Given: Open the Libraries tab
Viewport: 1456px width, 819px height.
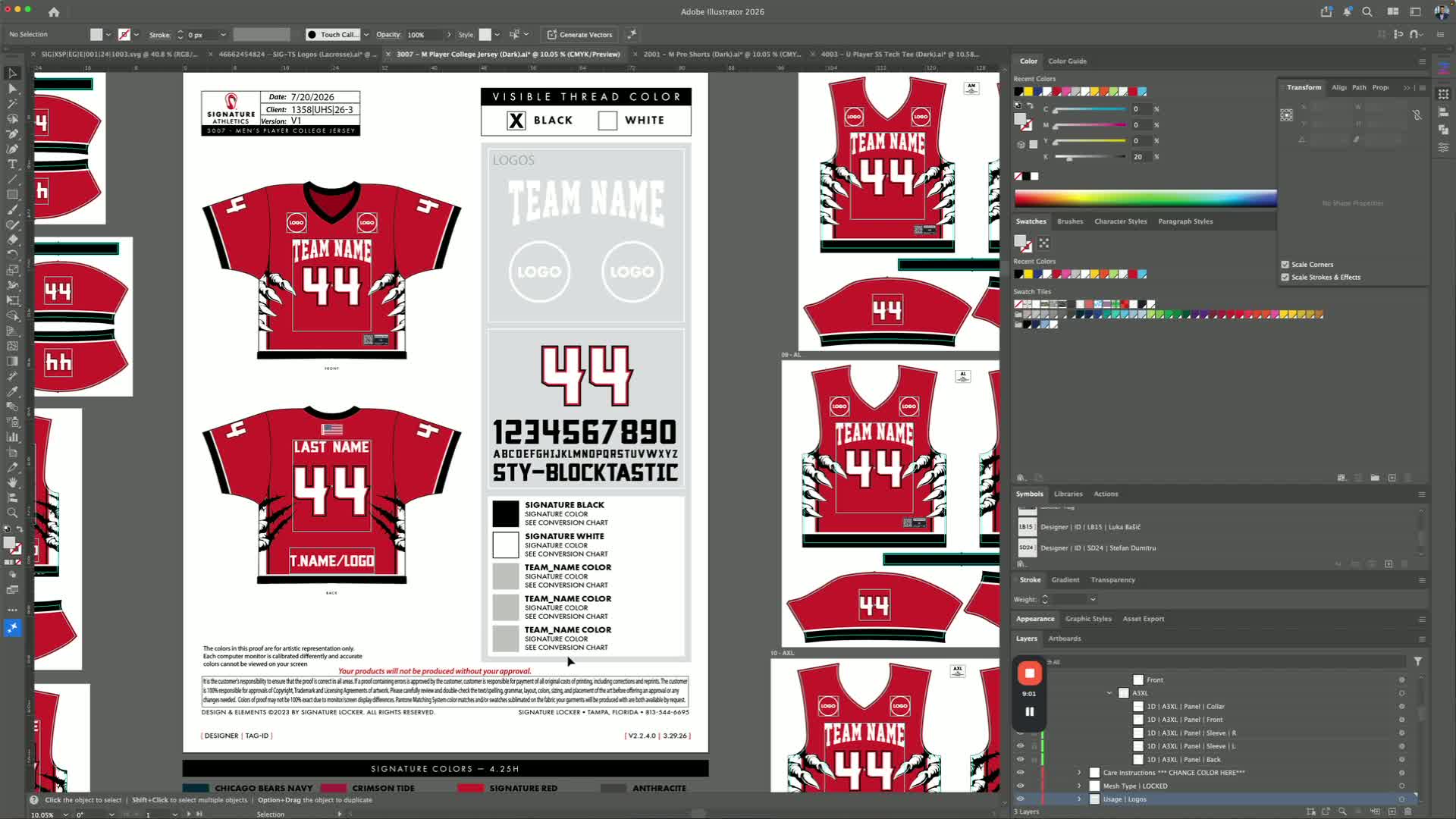Looking at the screenshot, I should pyautogui.click(x=1068, y=494).
